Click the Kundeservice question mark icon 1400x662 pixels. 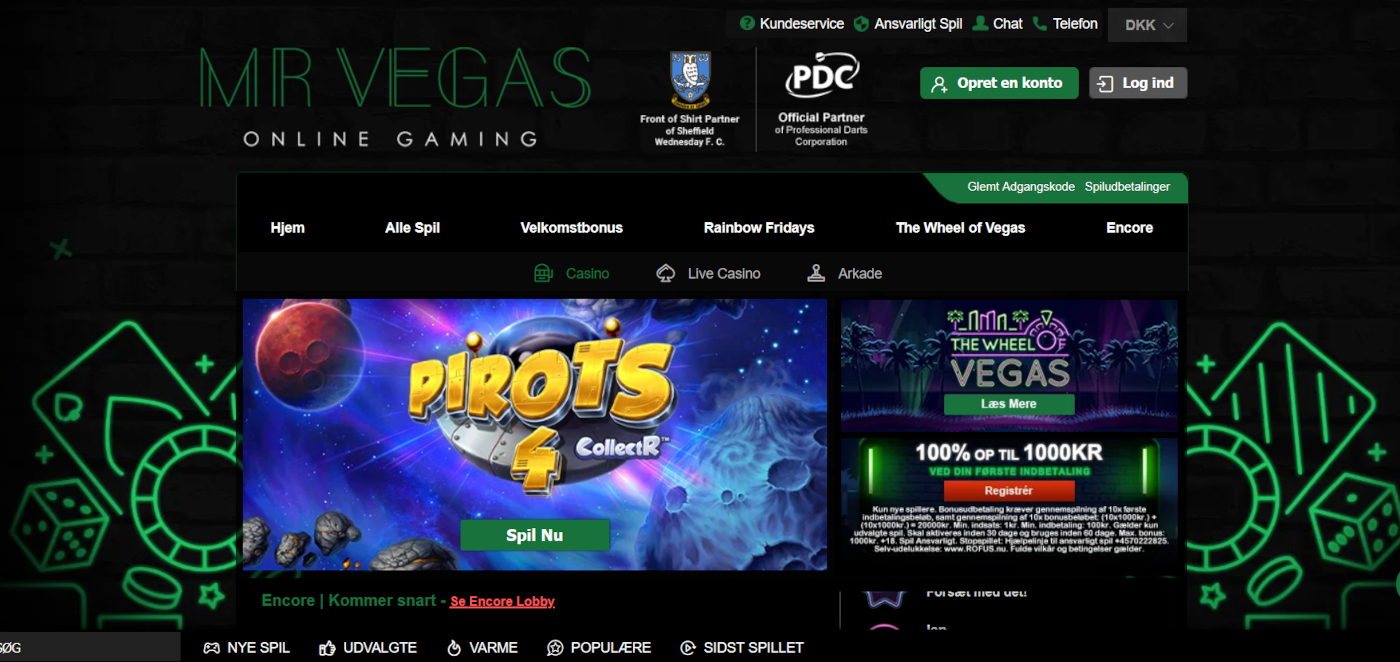(x=747, y=23)
